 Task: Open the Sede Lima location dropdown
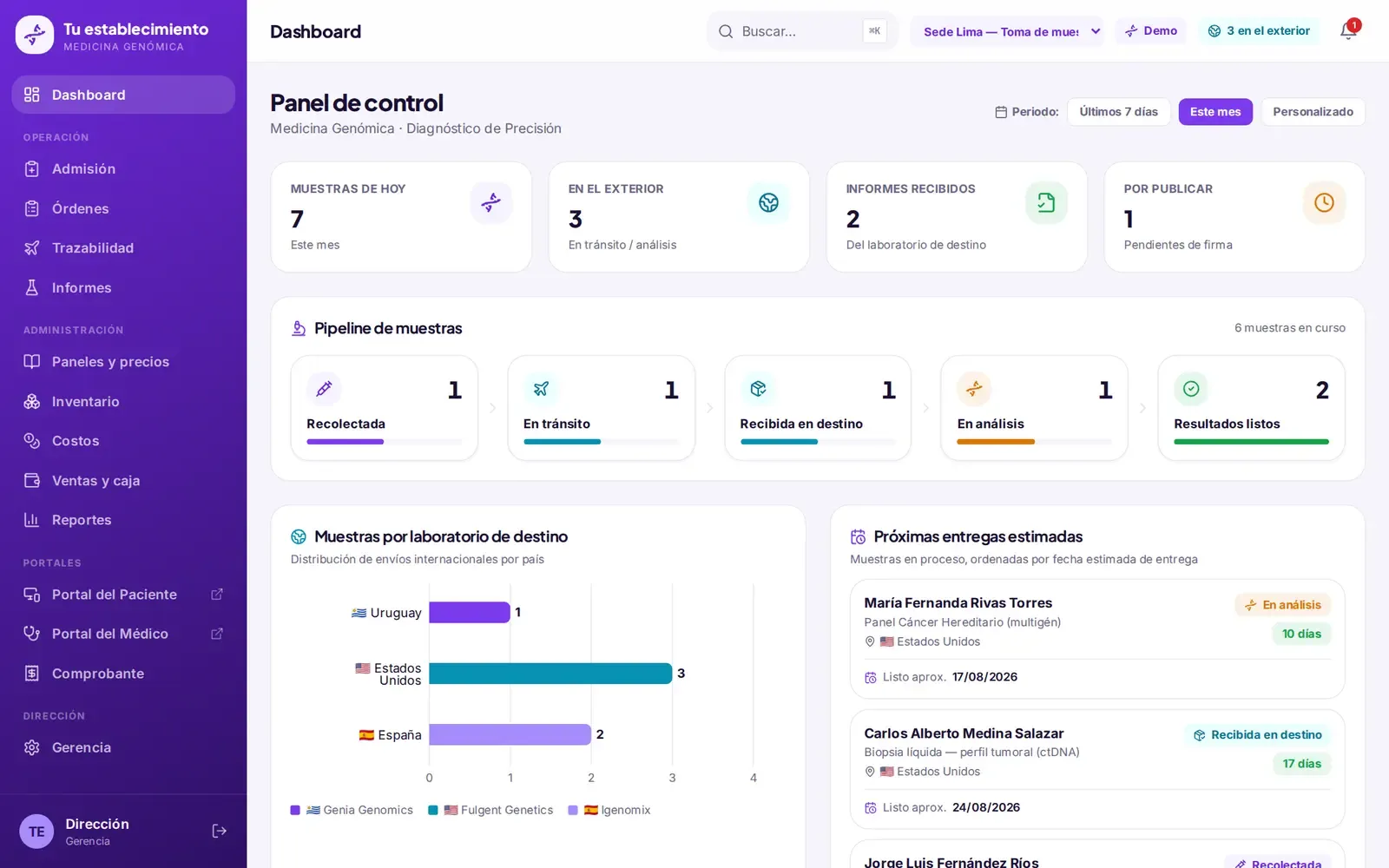coord(1007,31)
